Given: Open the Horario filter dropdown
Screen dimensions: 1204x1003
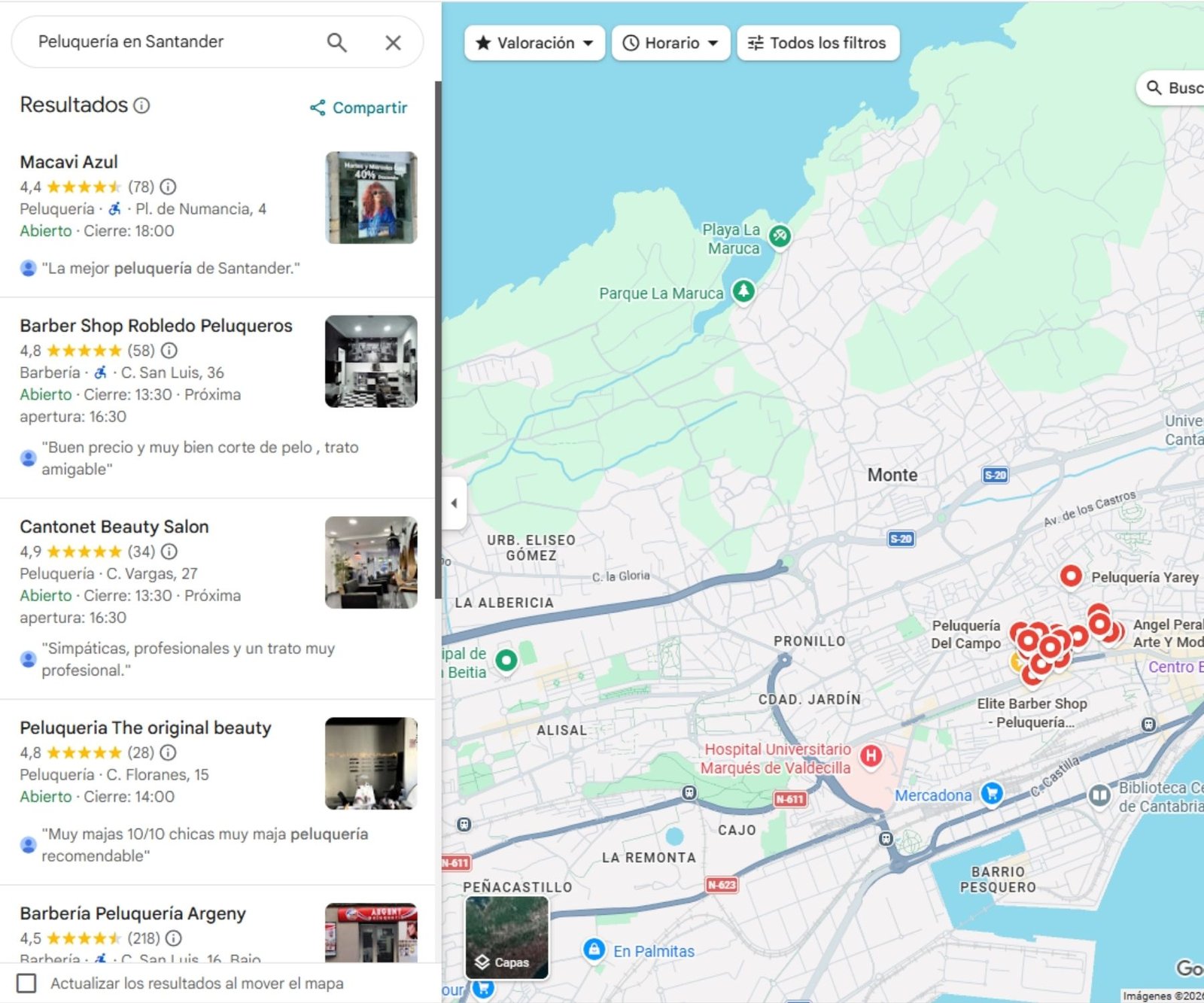Looking at the screenshot, I should coord(670,43).
